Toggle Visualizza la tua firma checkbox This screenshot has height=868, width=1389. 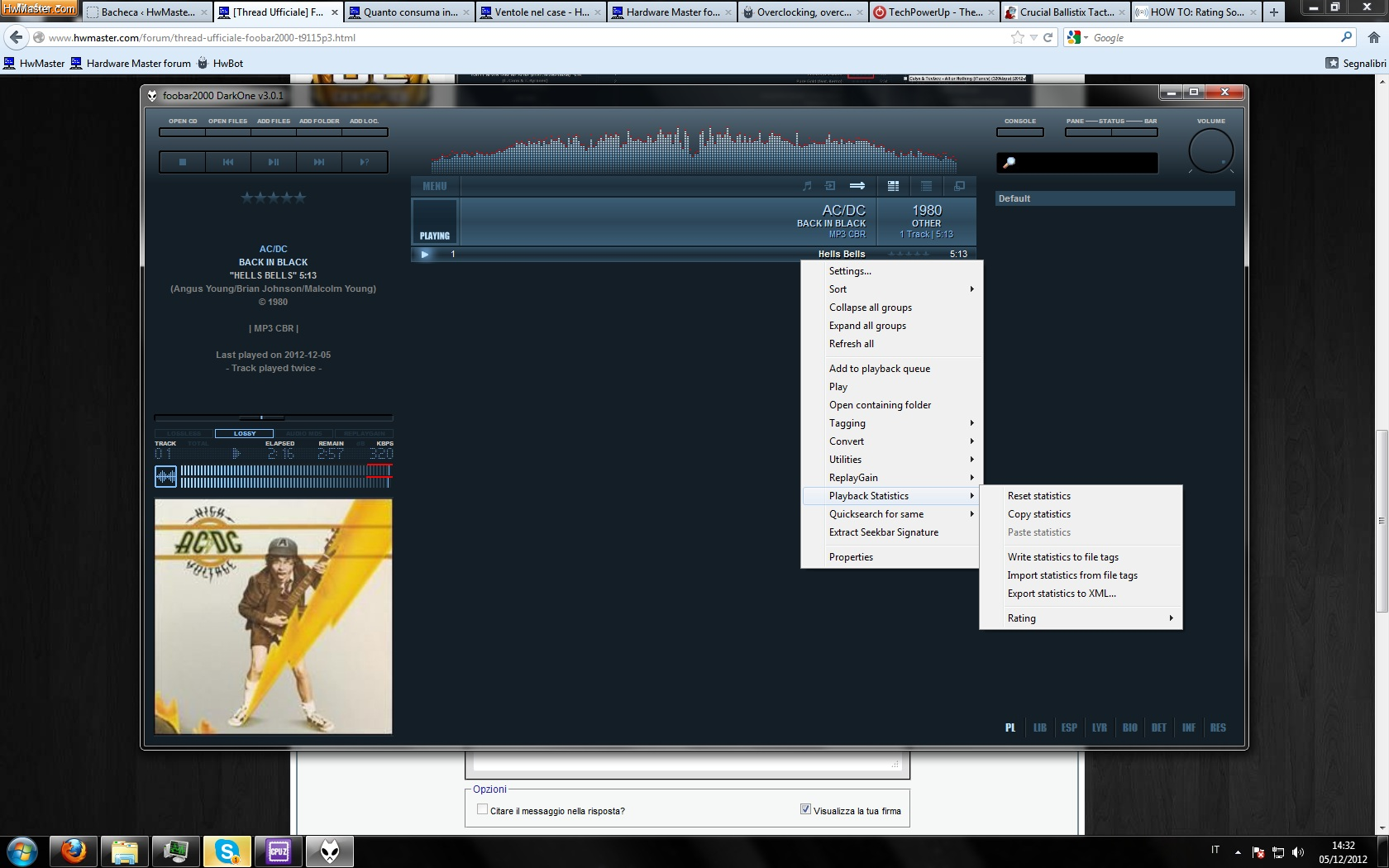tap(805, 809)
